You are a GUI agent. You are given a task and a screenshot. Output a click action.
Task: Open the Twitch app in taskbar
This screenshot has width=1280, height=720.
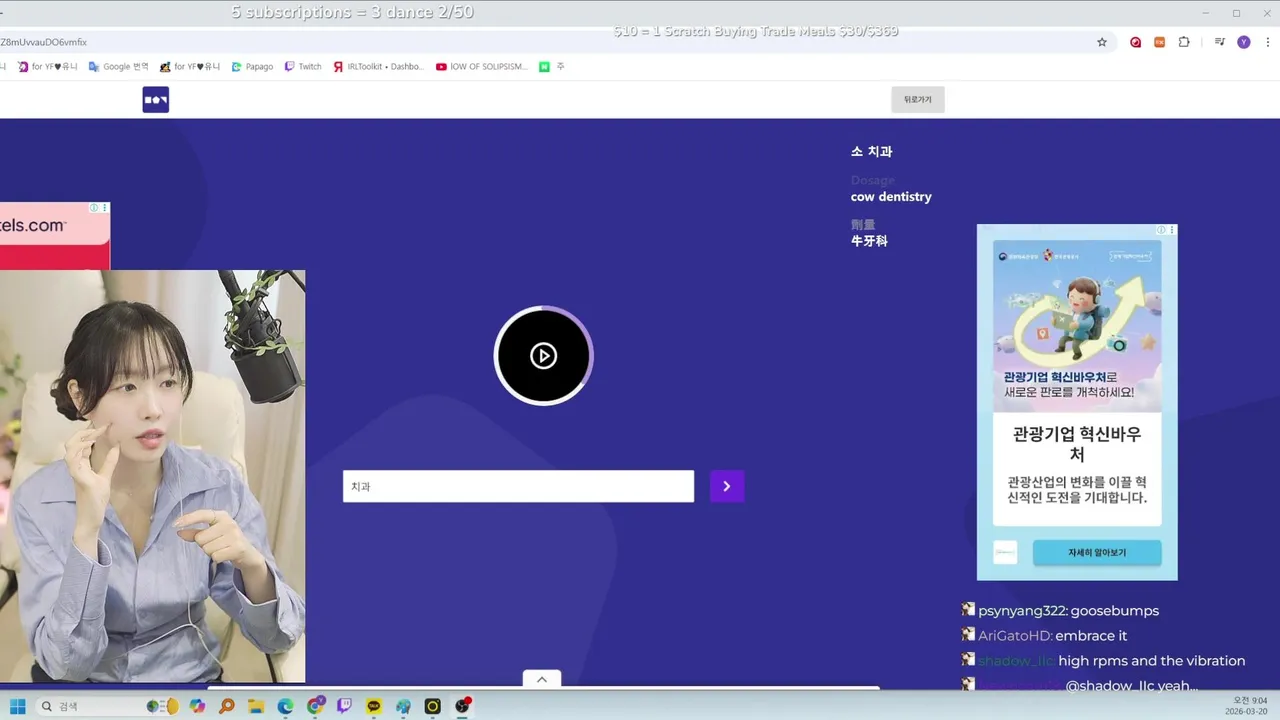(x=344, y=706)
